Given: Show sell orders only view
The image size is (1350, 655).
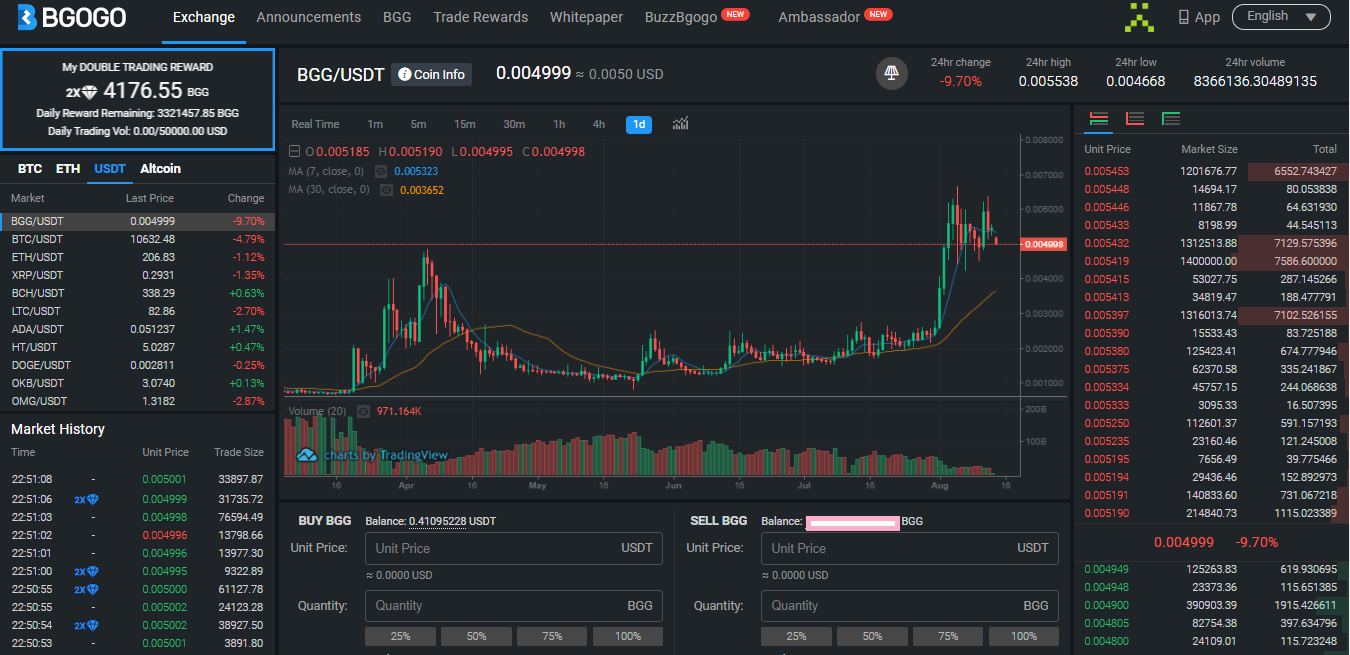Looking at the screenshot, I should point(1134,119).
